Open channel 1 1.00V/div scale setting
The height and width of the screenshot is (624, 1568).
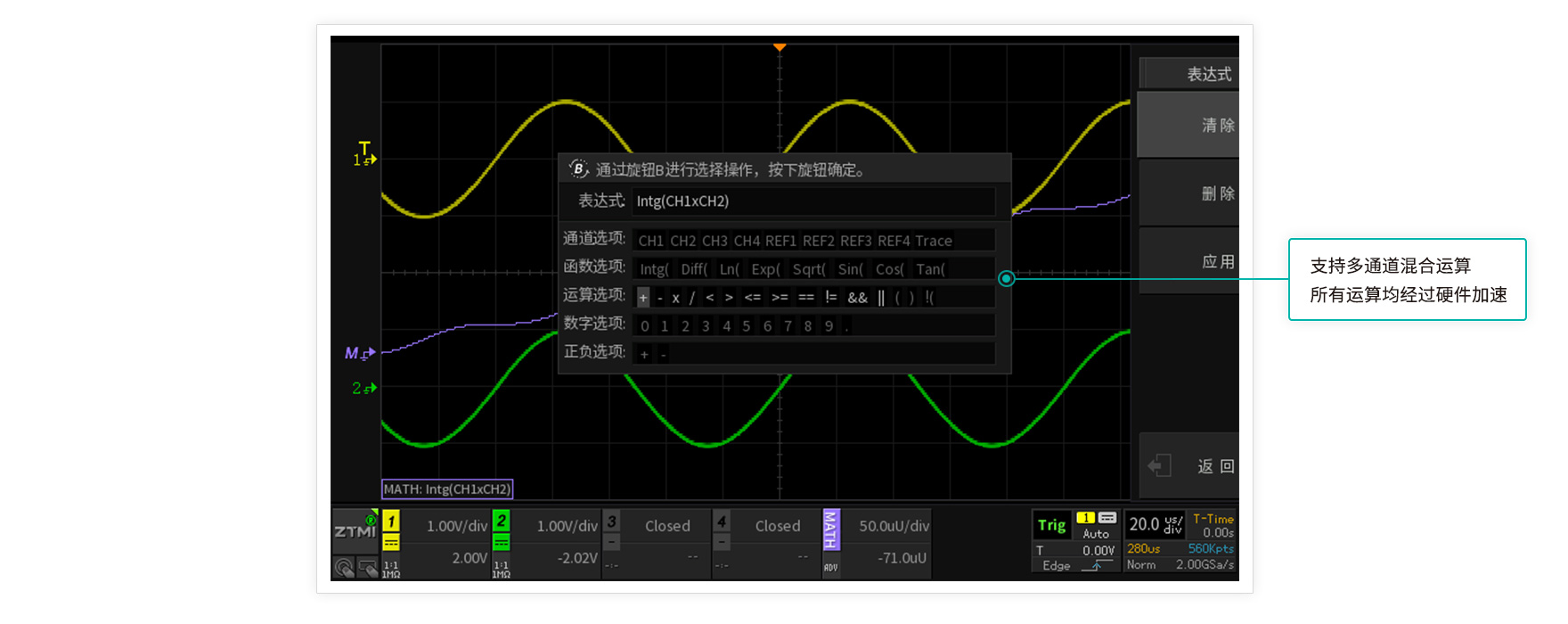(456, 526)
